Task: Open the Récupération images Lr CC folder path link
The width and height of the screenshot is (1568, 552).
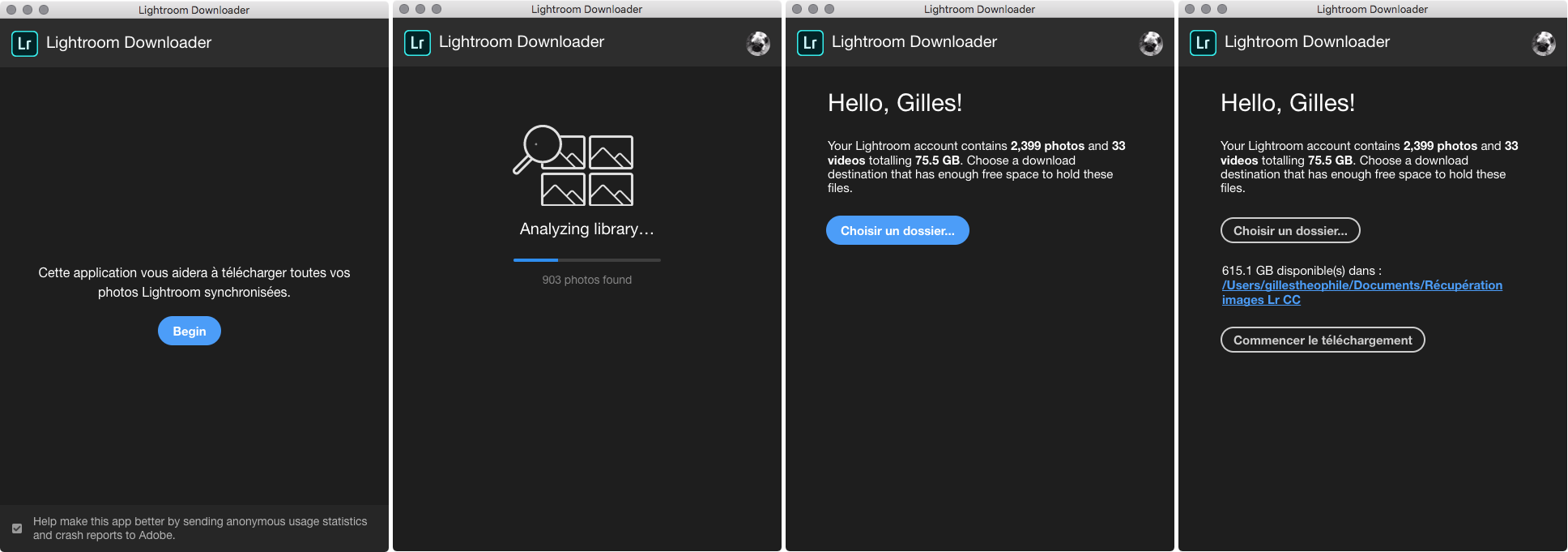Action: (1362, 293)
